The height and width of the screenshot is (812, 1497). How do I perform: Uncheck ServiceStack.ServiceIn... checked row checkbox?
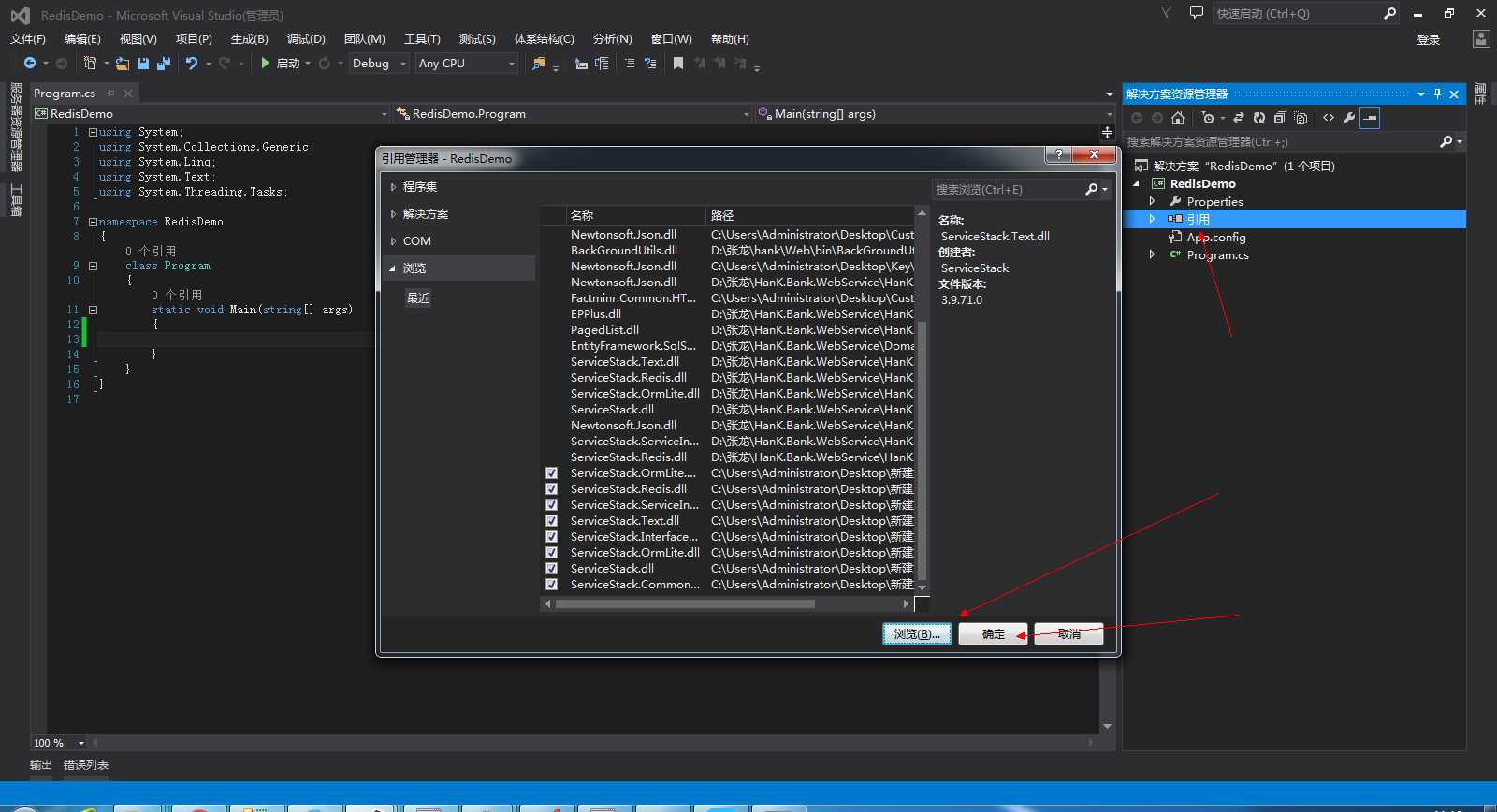click(551, 505)
